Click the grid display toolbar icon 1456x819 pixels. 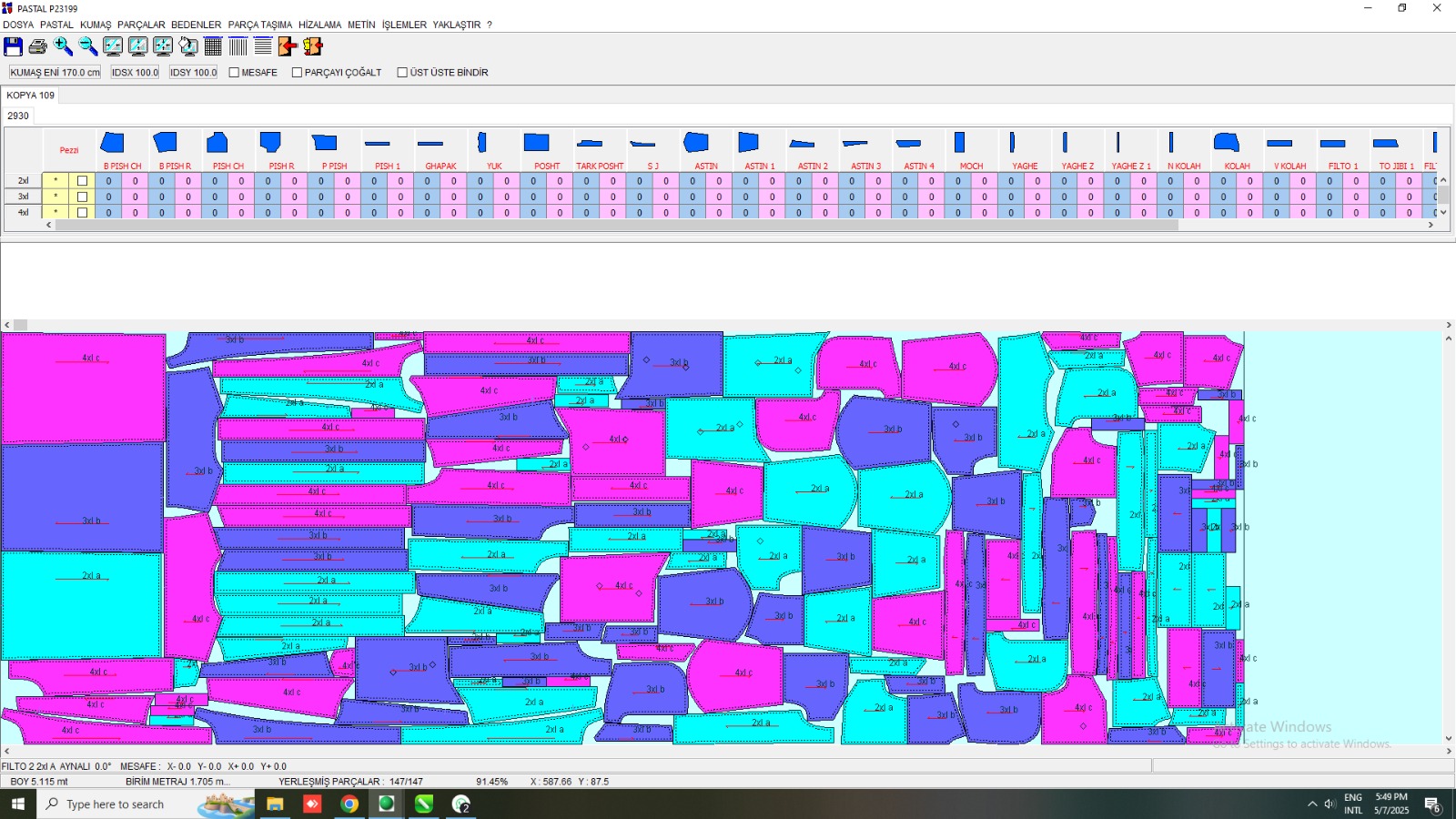click(x=213, y=46)
